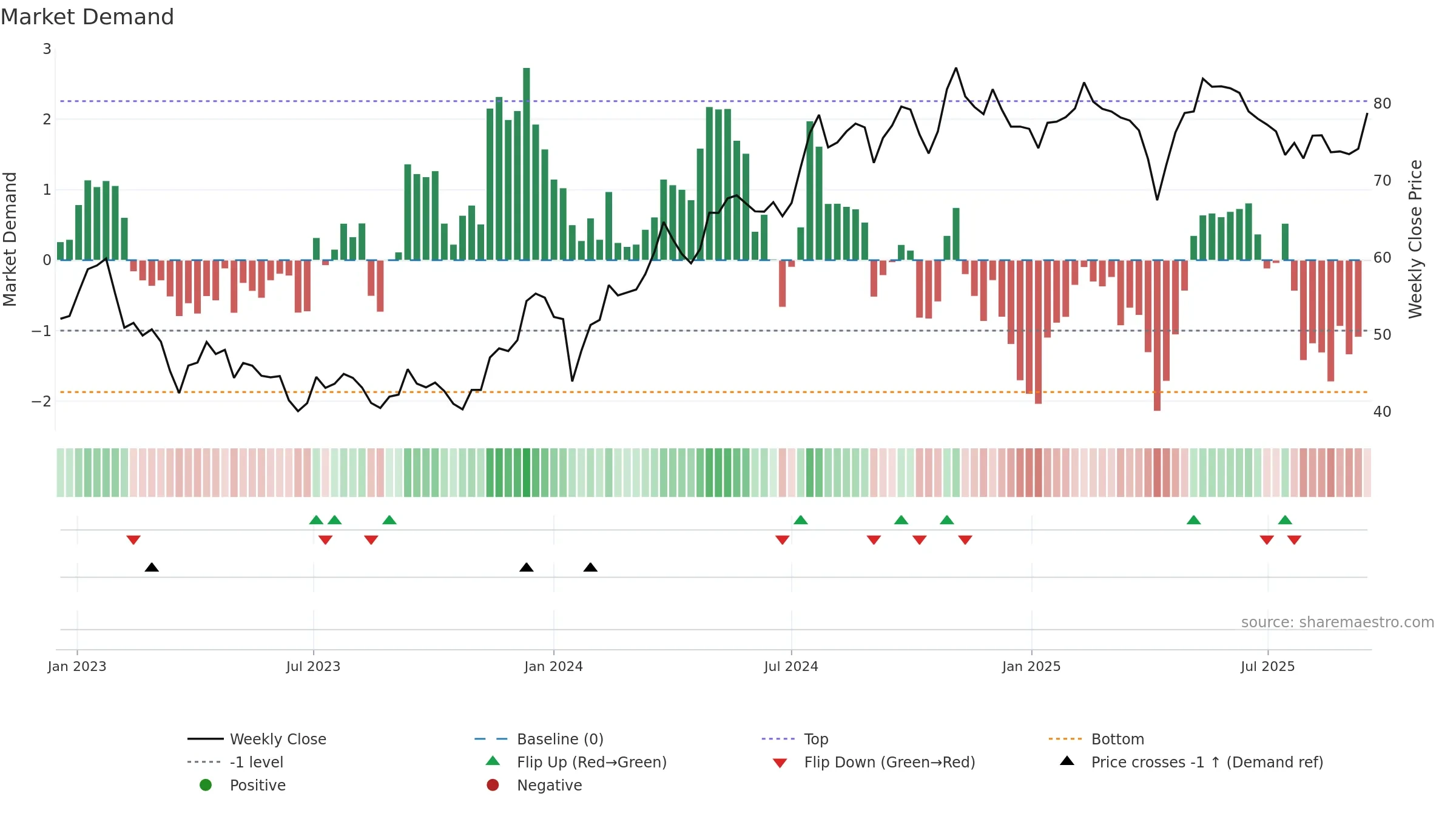The height and width of the screenshot is (819, 1456).
Task: Toggle the Bottom level legend entry
Action: pyautogui.click(x=1096, y=739)
